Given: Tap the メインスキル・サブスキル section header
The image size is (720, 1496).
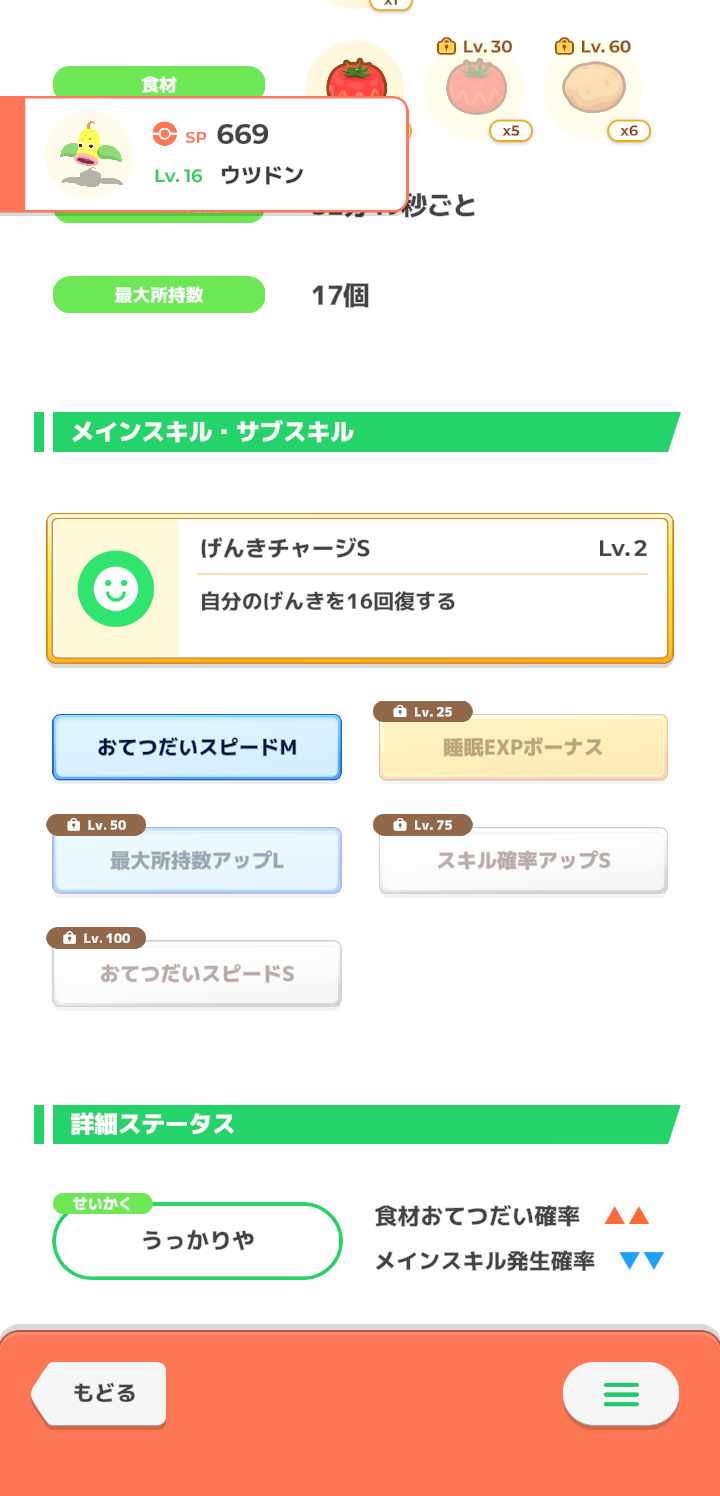Looking at the screenshot, I should (x=357, y=432).
